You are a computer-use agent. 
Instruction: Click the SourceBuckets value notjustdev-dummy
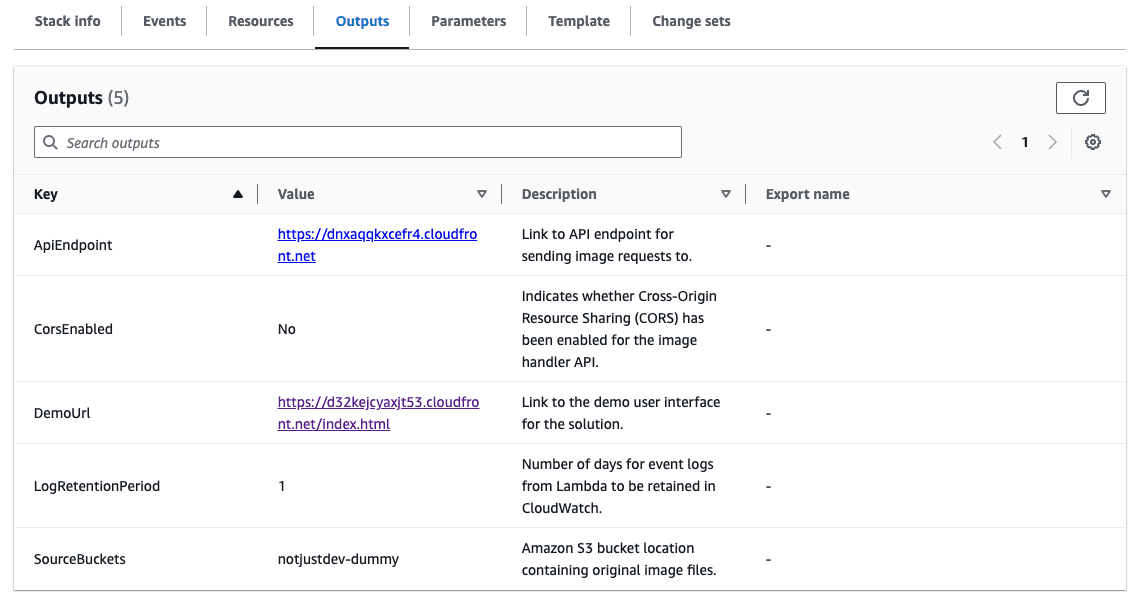338,559
